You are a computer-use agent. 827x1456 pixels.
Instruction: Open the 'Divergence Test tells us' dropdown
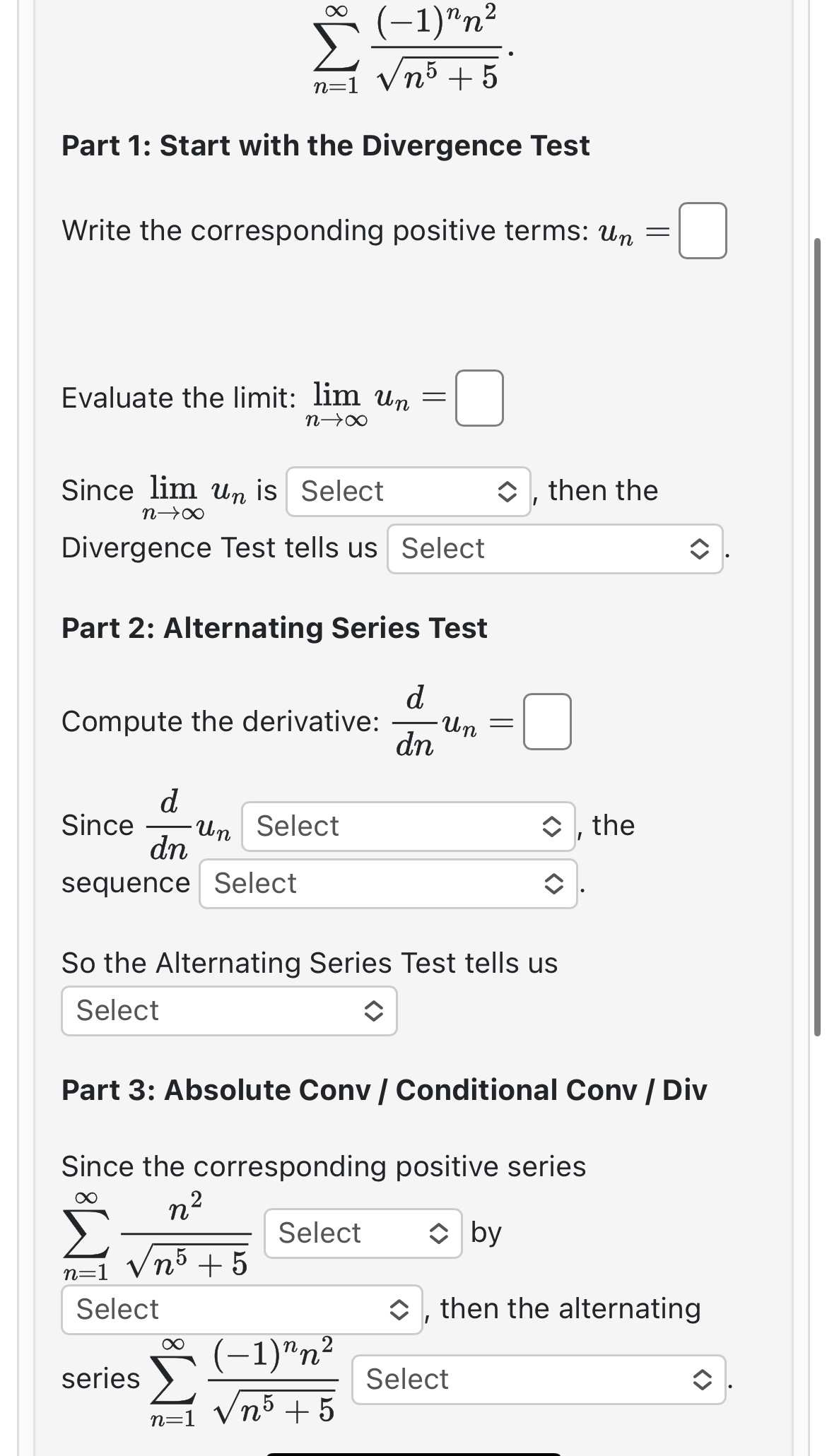554,549
